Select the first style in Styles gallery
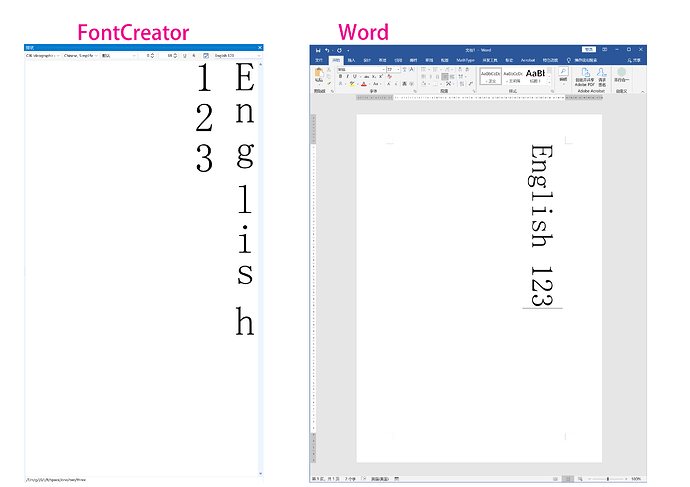 490,76
